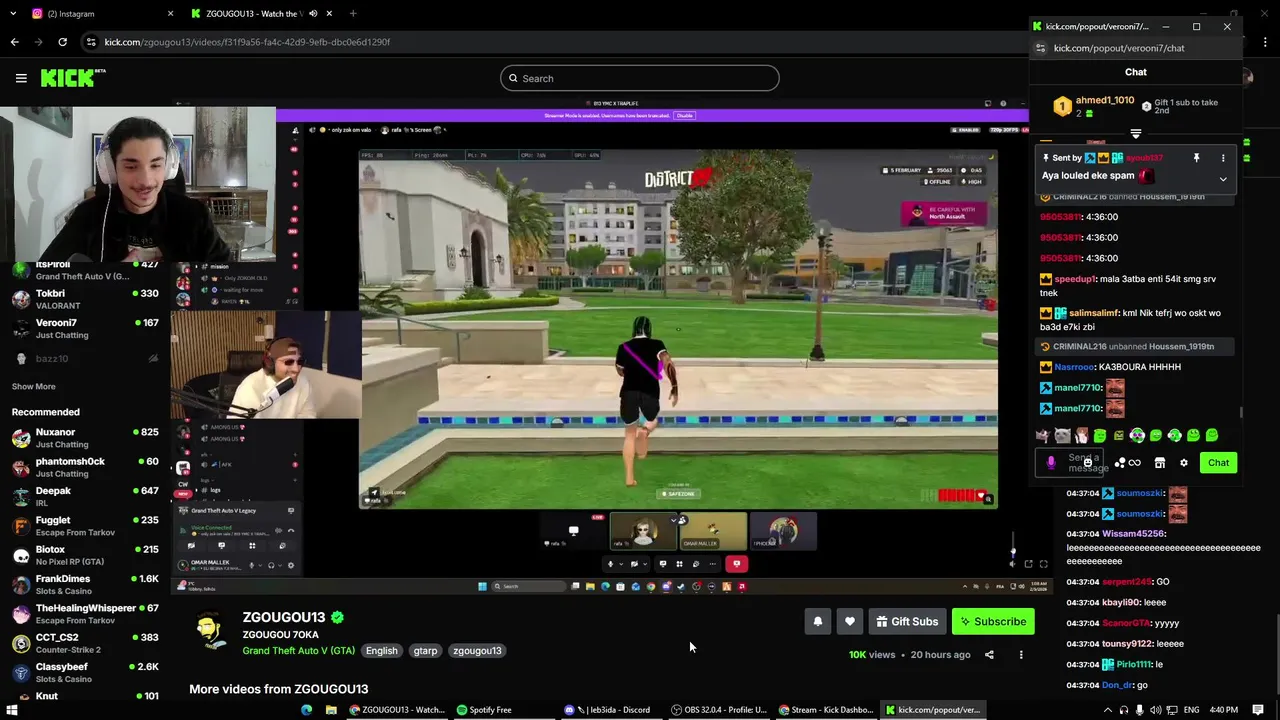Open the Kick sidebar hamburger menu
Screen dimensions: 1280x720
tap(21, 78)
